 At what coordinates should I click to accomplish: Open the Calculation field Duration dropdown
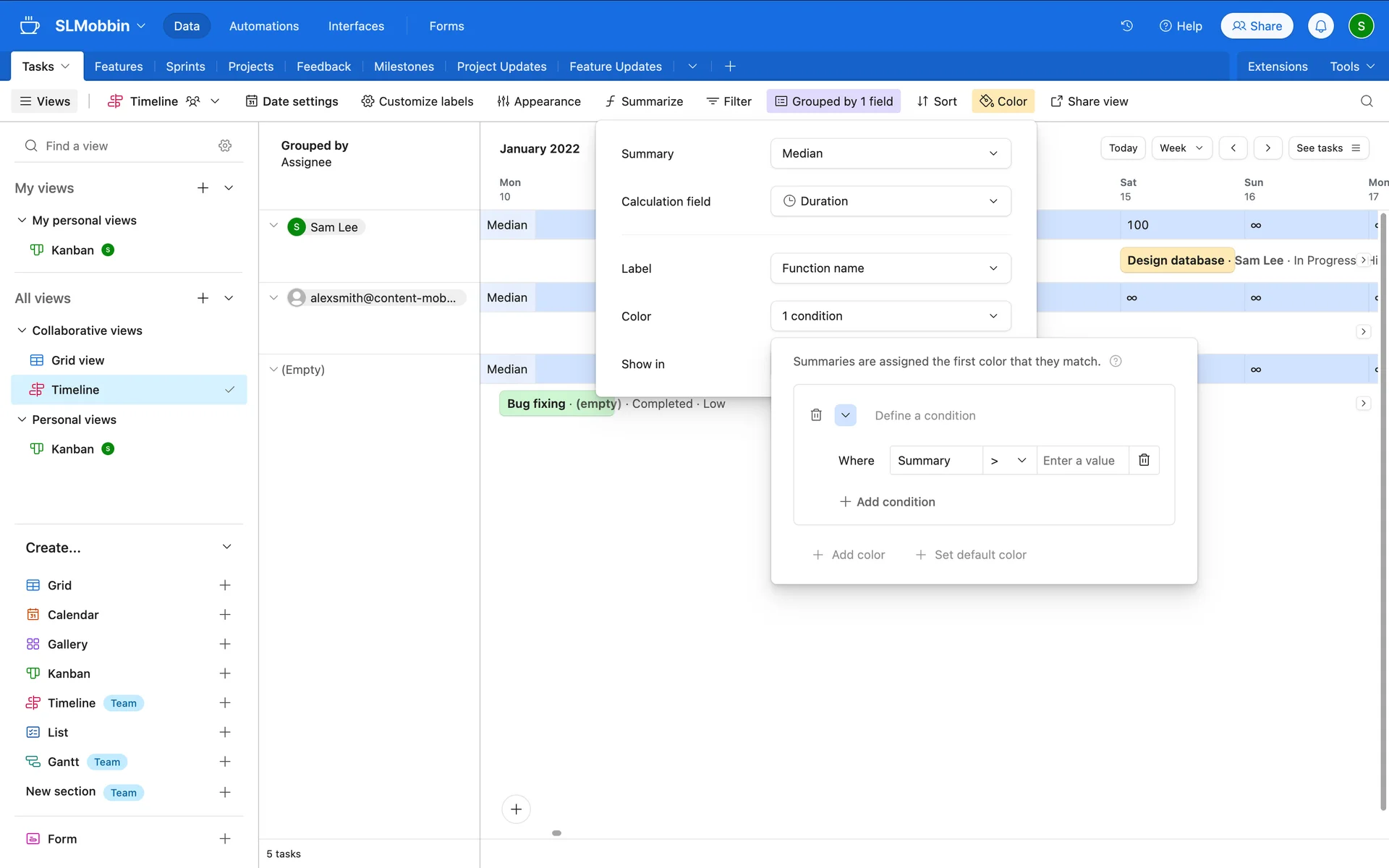coord(890,201)
